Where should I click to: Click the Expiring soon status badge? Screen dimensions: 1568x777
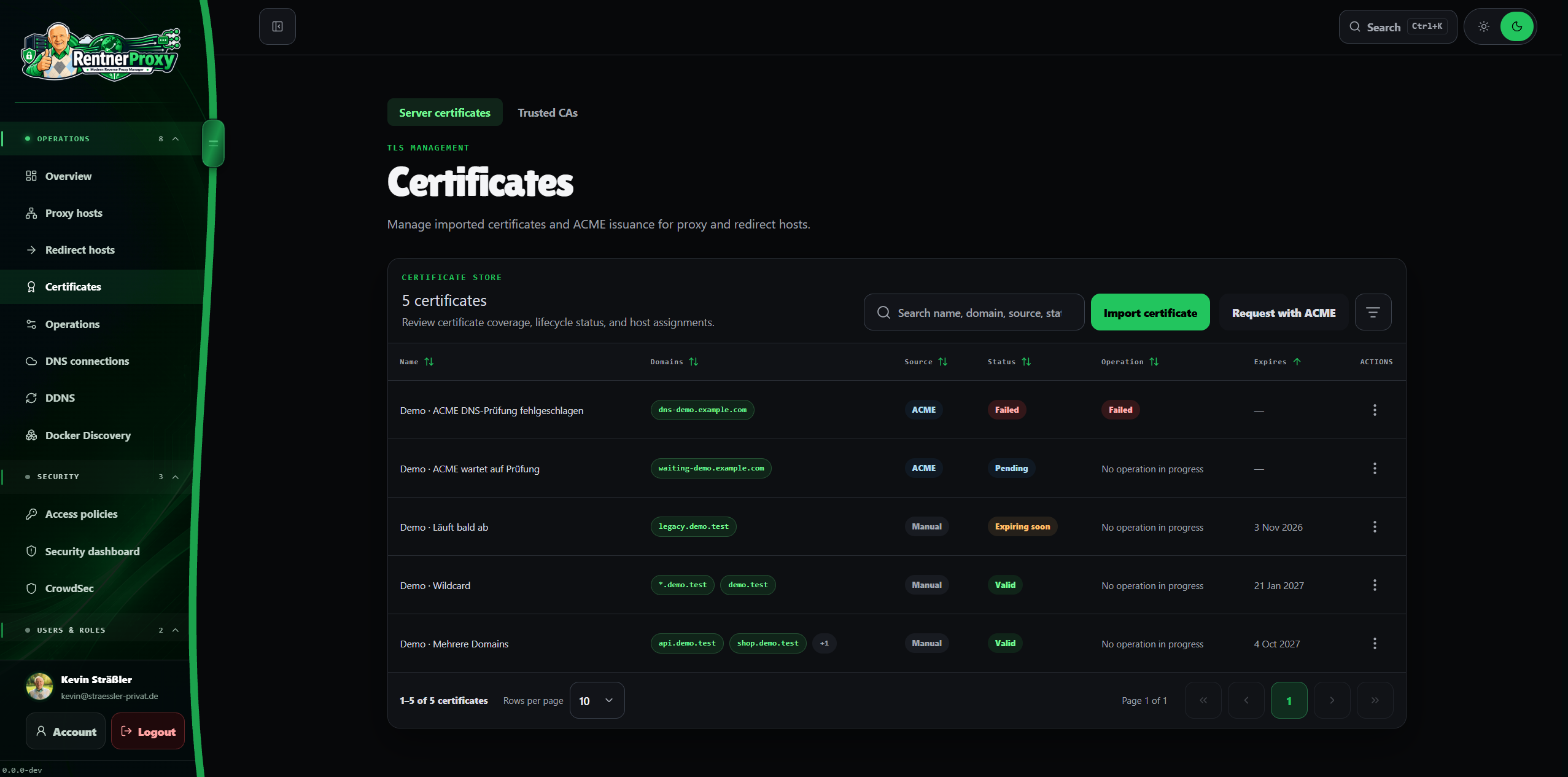click(x=1022, y=526)
